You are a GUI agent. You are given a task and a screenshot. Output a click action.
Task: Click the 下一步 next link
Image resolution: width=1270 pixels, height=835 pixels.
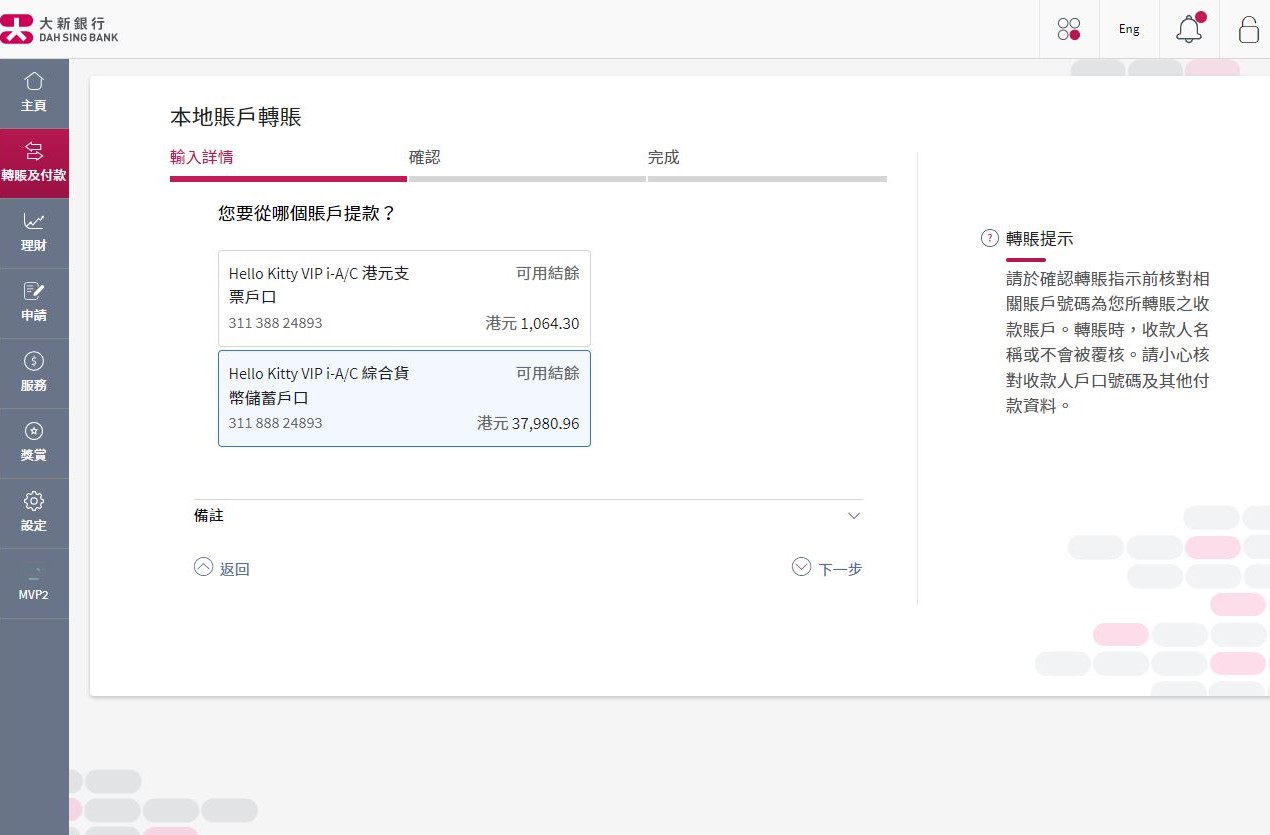click(x=840, y=569)
